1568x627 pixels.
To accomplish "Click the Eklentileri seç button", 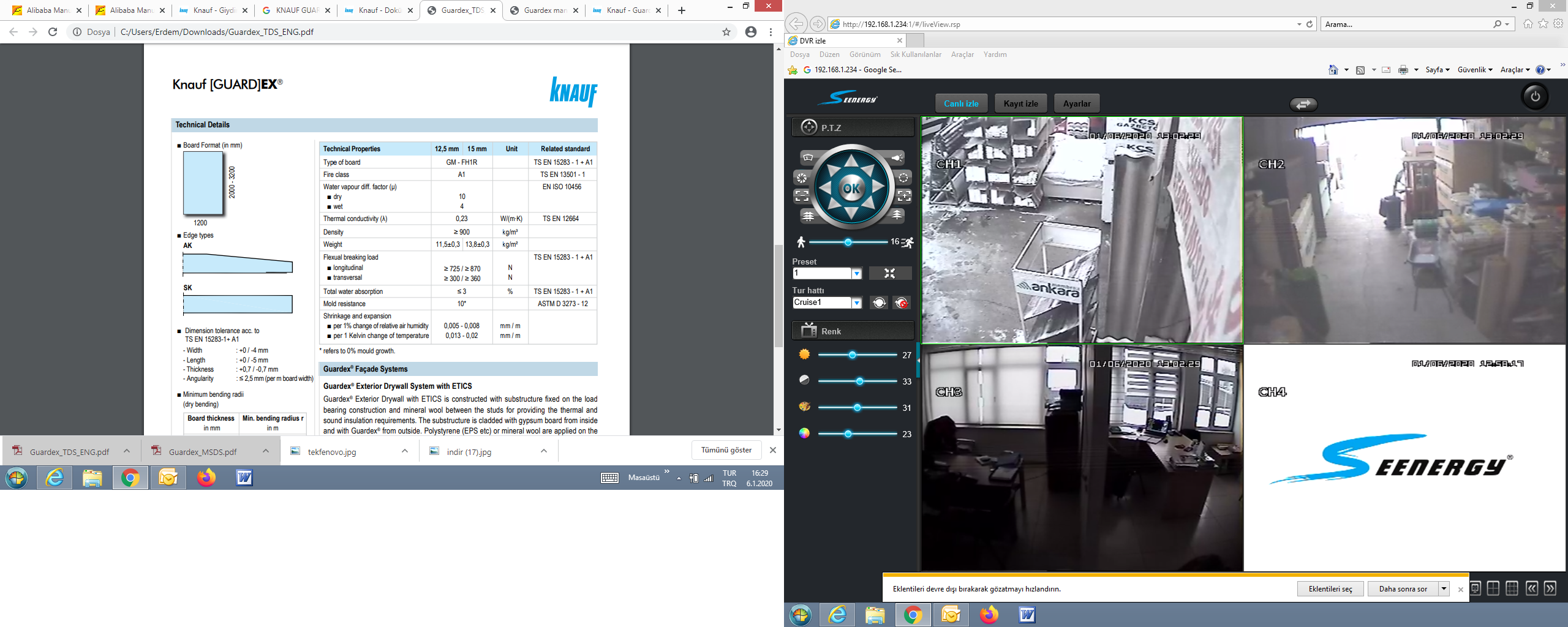I will 1330,589.
